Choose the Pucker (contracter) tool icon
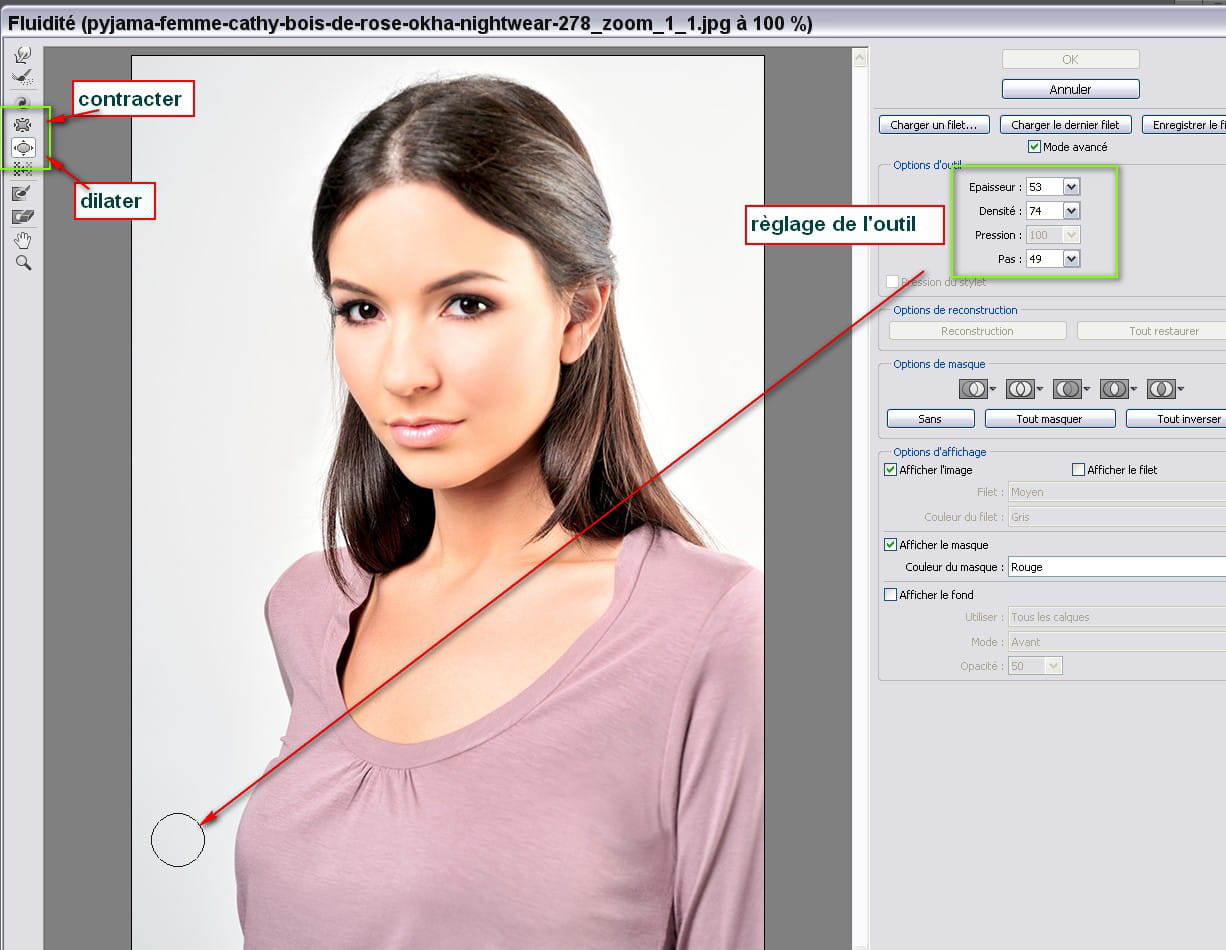The width and height of the screenshot is (1226, 950). [22, 124]
